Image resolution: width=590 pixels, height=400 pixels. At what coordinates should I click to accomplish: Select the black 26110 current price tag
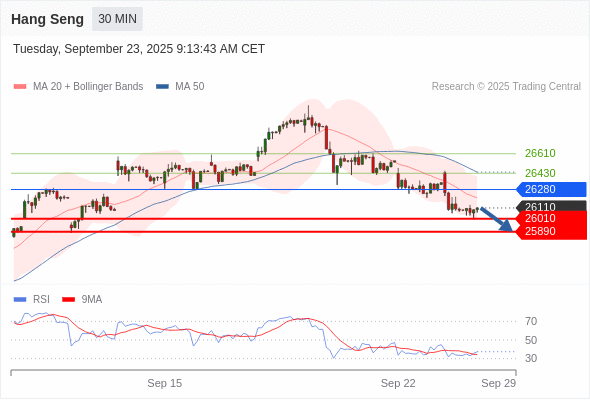pos(552,206)
